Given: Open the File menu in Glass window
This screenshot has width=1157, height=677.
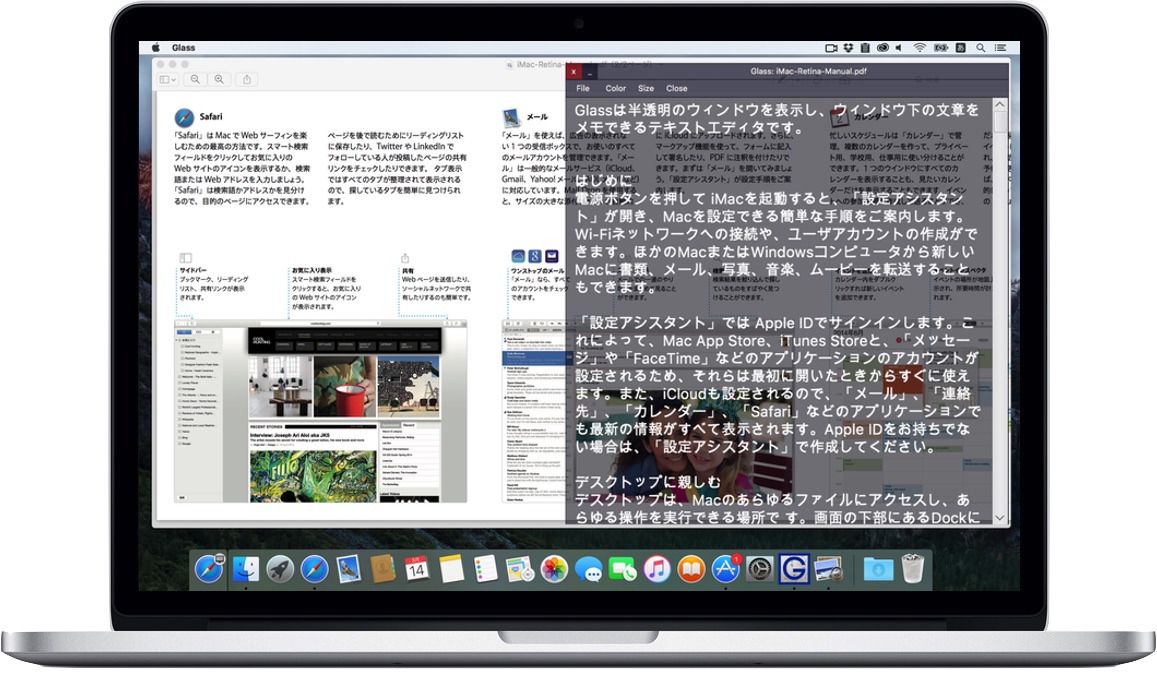Looking at the screenshot, I should point(583,88).
